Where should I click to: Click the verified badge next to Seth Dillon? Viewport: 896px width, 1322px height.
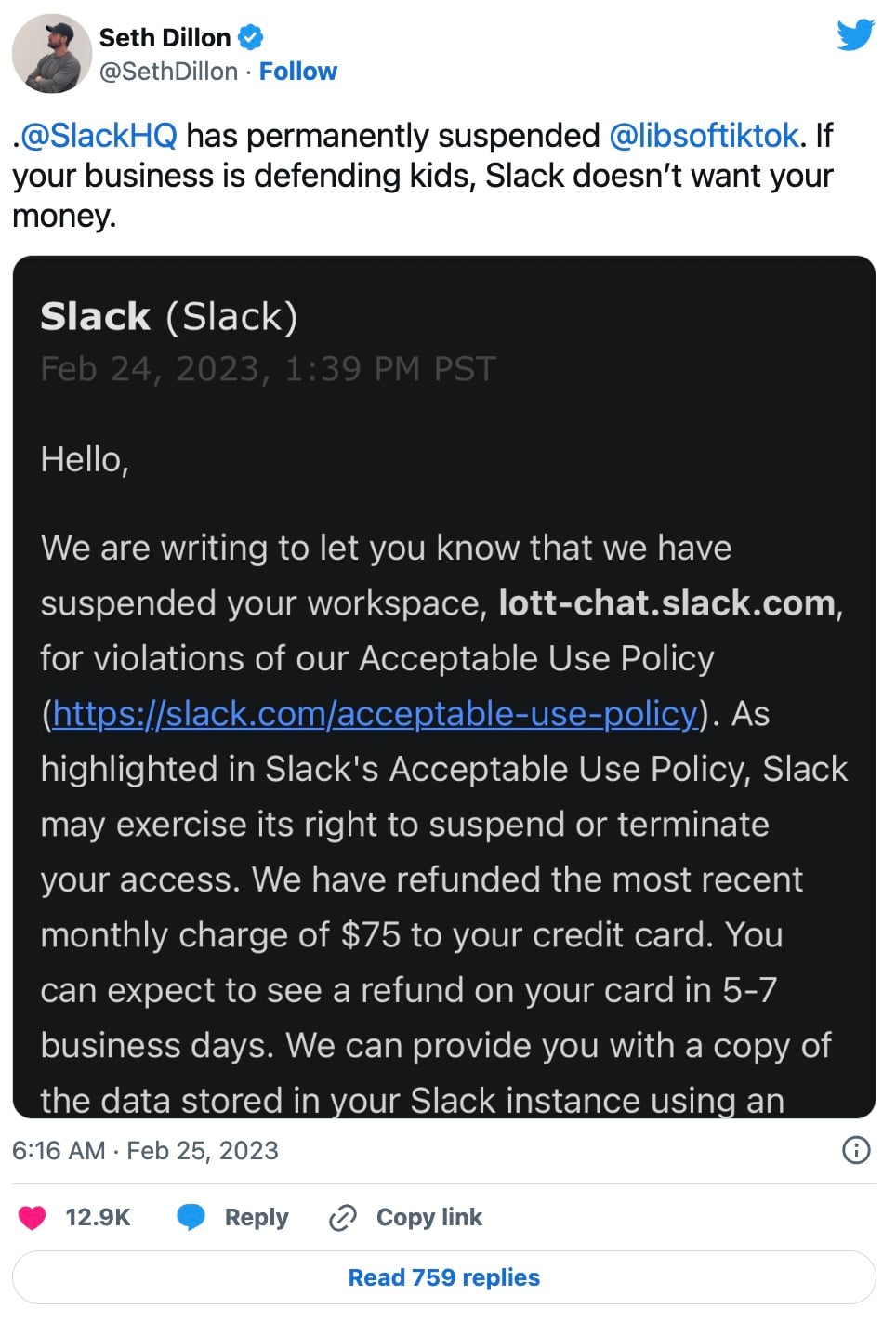click(x=250, y=37)
